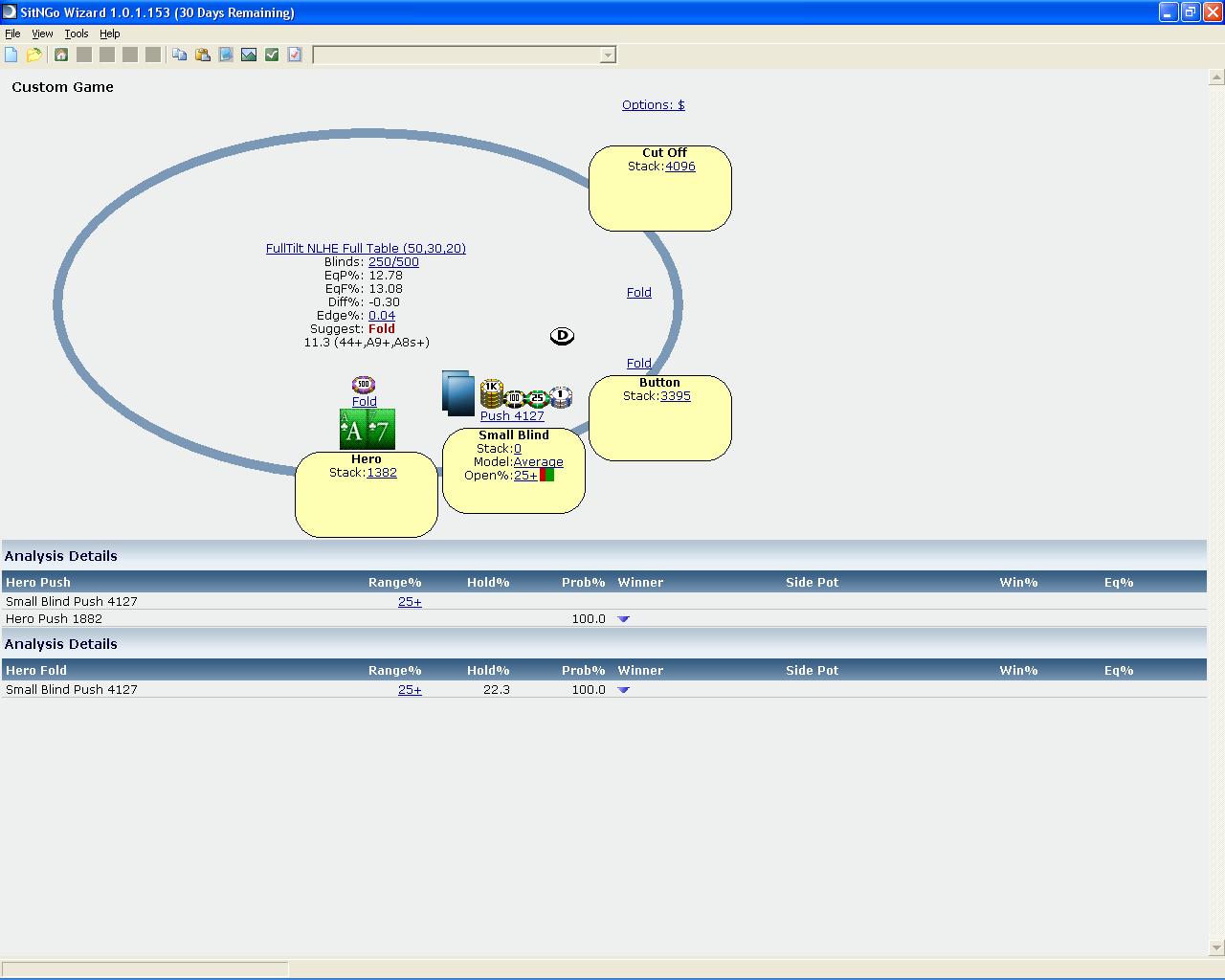This screenshot has height=980, width=1225.
Task: Click Hero's Ace-Seven hole cards
Action: coord(367,430)
